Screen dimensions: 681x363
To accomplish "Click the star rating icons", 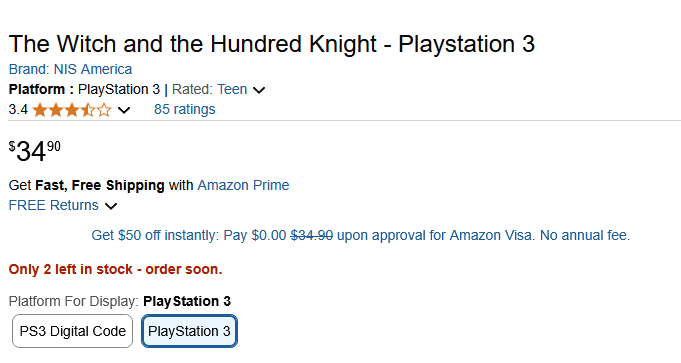I will tap(72, 110).
